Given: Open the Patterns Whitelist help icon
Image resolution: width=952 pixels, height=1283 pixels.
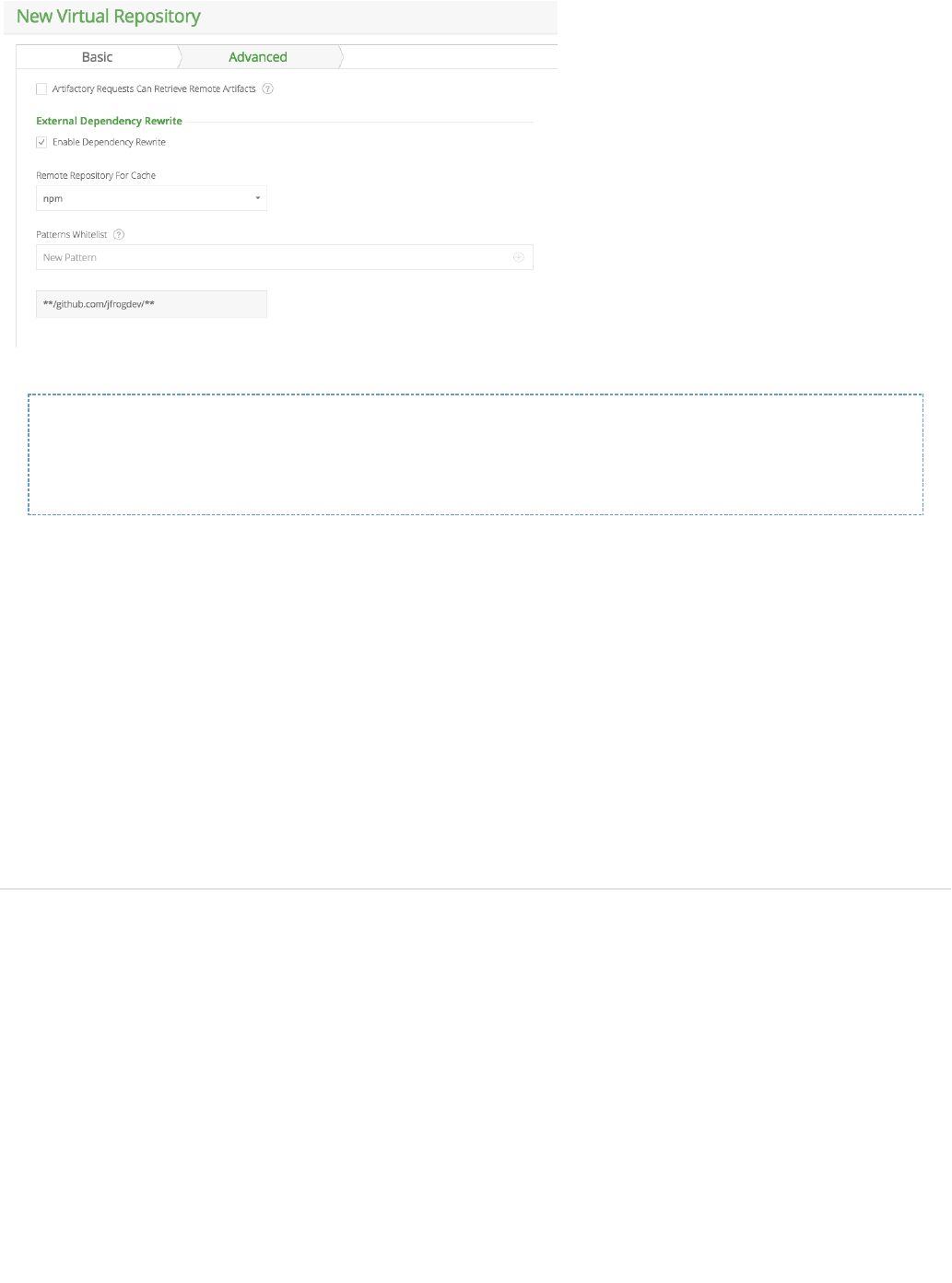Looking at the screenshot, I should tap(119, 235).
